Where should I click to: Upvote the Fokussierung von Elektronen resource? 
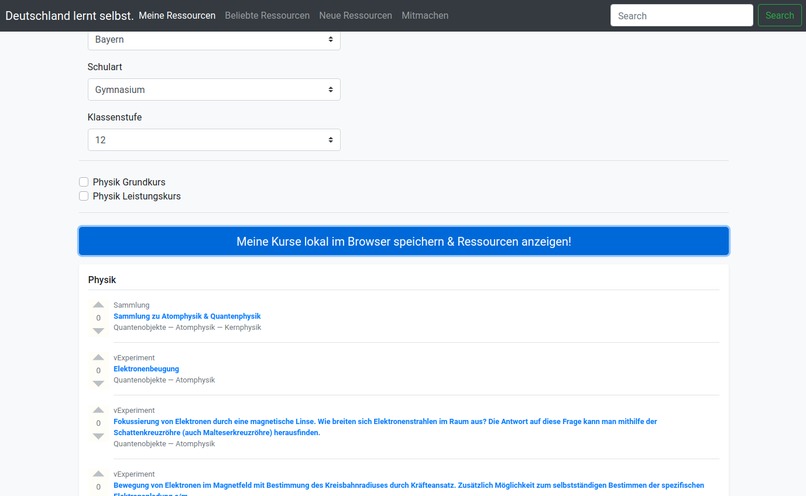[x=98, y=410]
